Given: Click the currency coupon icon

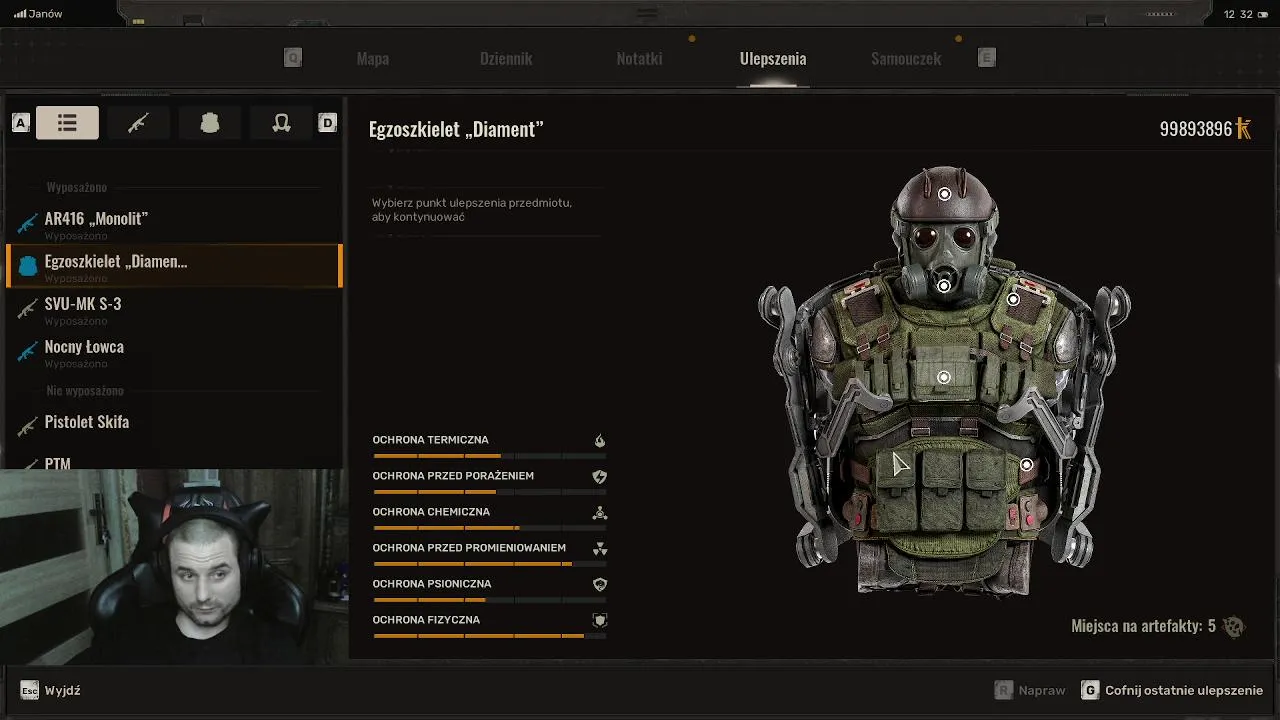Looking at the screenshot, I should (1244, 128).
